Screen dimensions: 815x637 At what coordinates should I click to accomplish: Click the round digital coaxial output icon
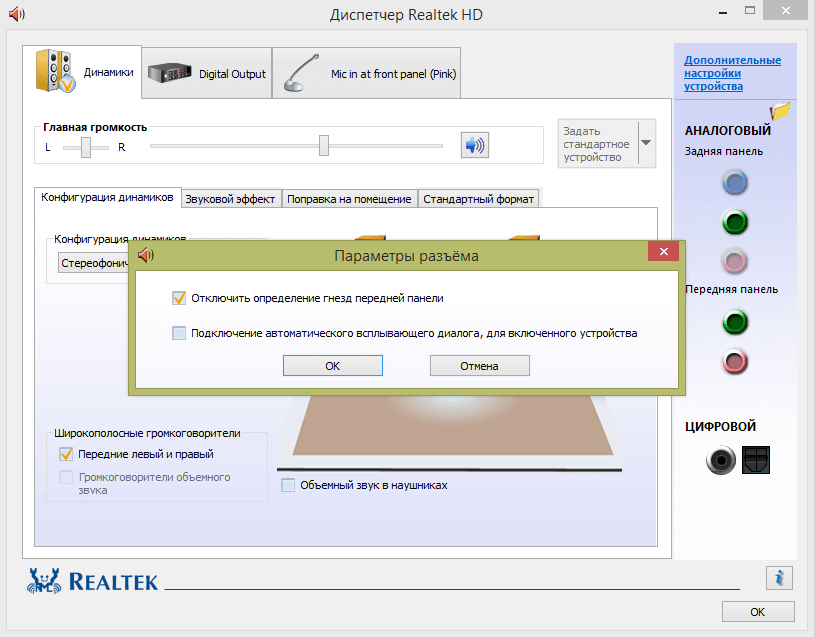[721, 460]
